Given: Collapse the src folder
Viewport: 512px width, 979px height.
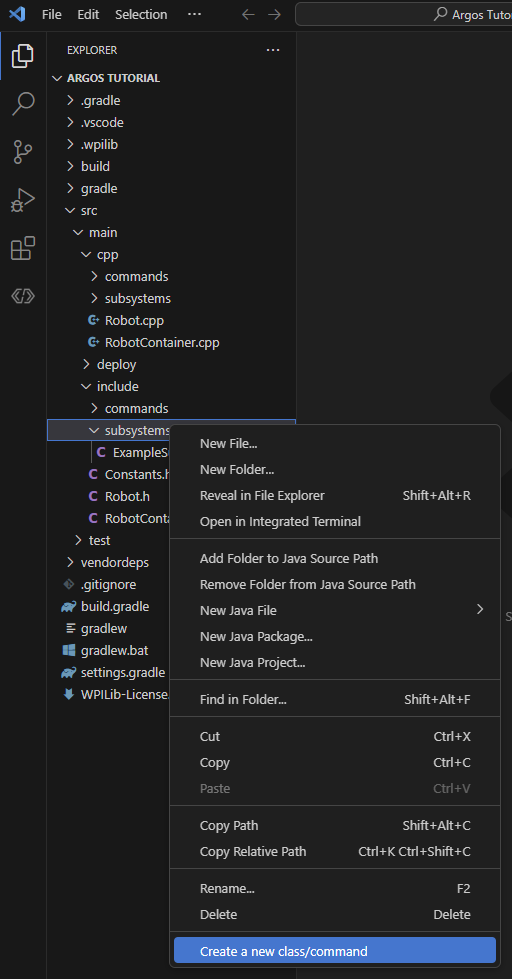Looking at the screenshot, I should pyautogui.click(x=71, y=211).
